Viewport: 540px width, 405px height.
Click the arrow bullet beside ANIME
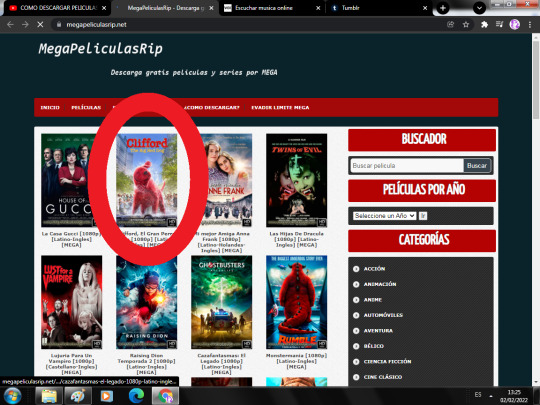[356, 300]
